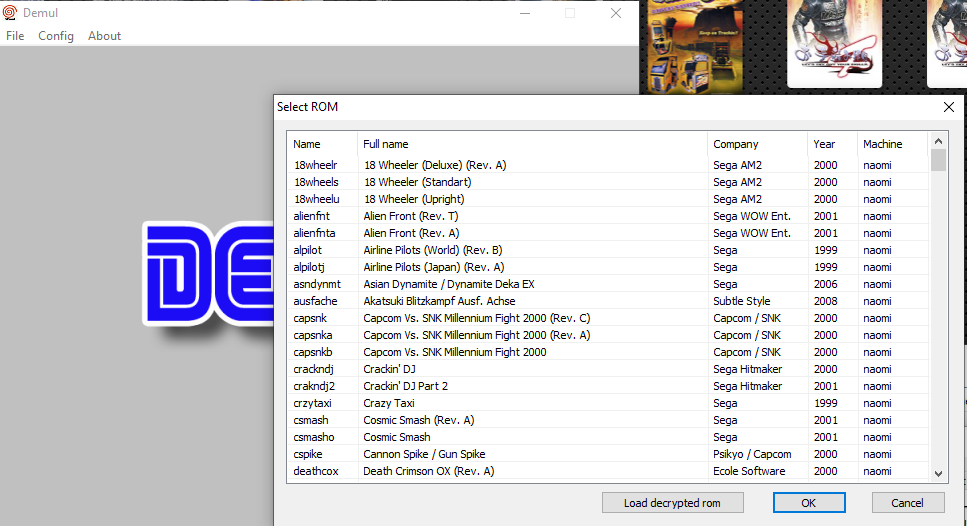Screen dimensions: 967x526
Task: Click the scroll down arrow of ROM list
Action: 938,474
